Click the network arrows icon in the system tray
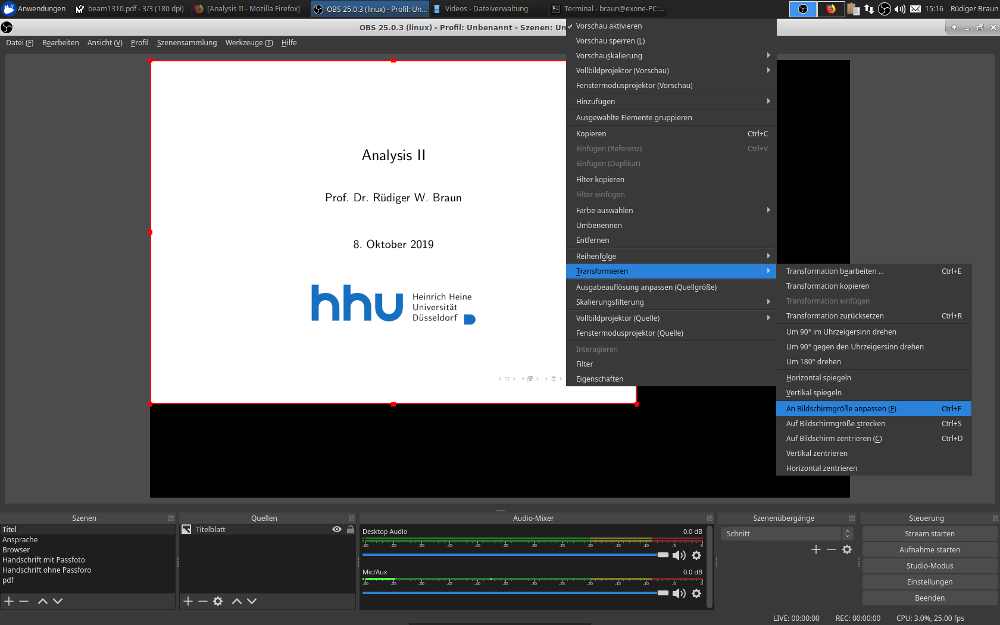 (869, 9)
